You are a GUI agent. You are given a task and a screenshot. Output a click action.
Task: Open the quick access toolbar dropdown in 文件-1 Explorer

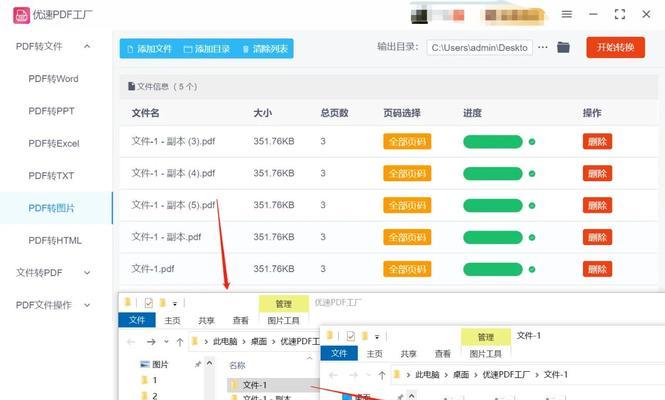pyautogui.click(x=377, y=337)
